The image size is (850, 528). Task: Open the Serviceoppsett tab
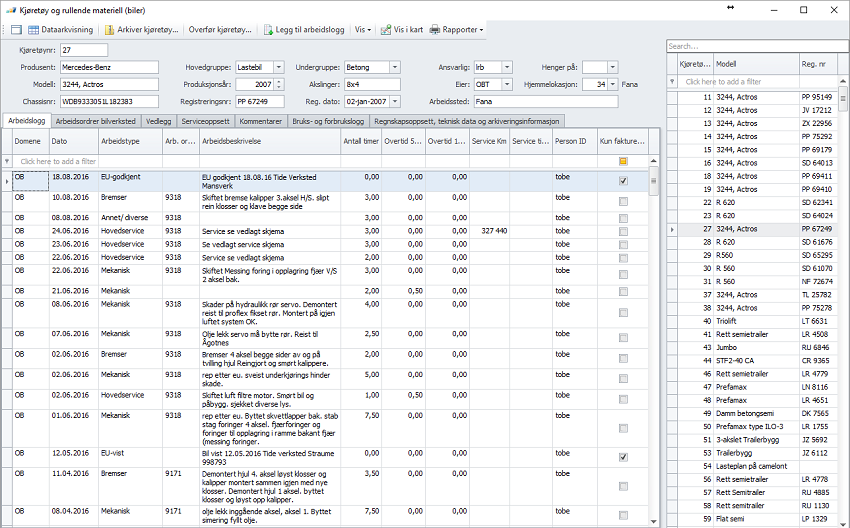click(206, 120)
